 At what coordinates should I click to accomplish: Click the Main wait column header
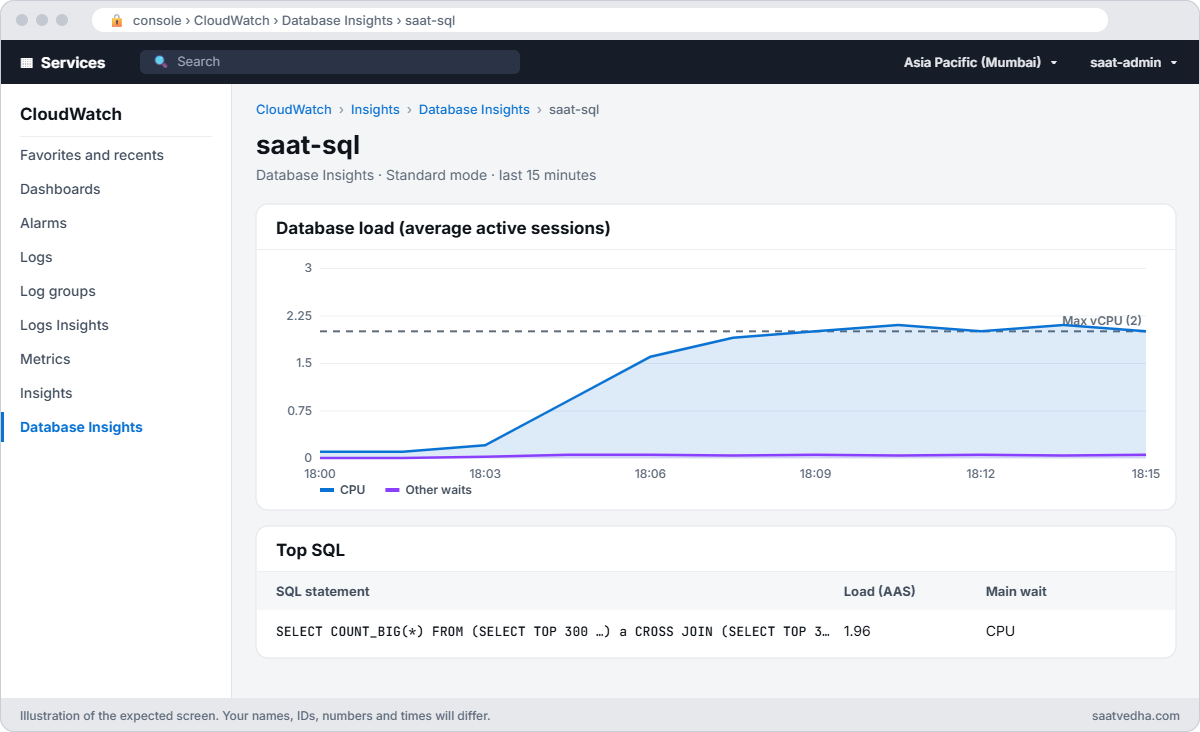[x=1016, y=591]
